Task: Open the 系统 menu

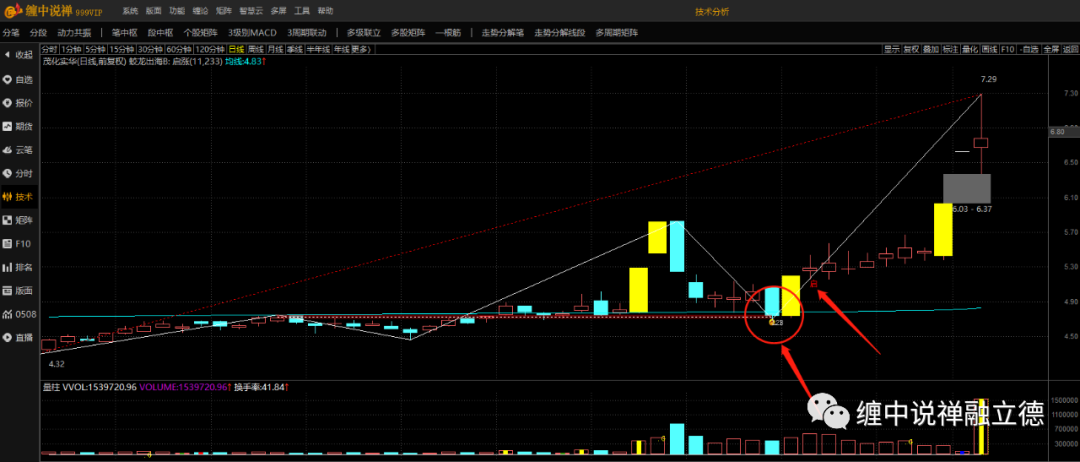Action: (130, 12)
